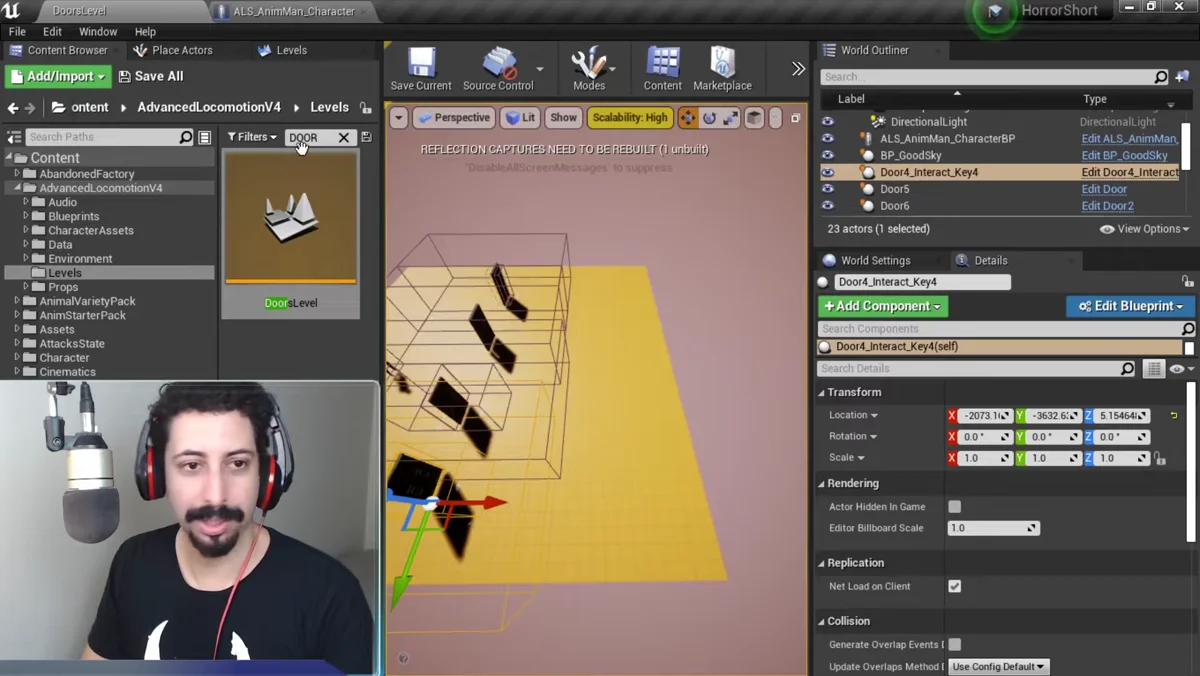Select translate gizmo icon in viewport
This screenshot has width=1200, height=676.
tap(688, 117)
